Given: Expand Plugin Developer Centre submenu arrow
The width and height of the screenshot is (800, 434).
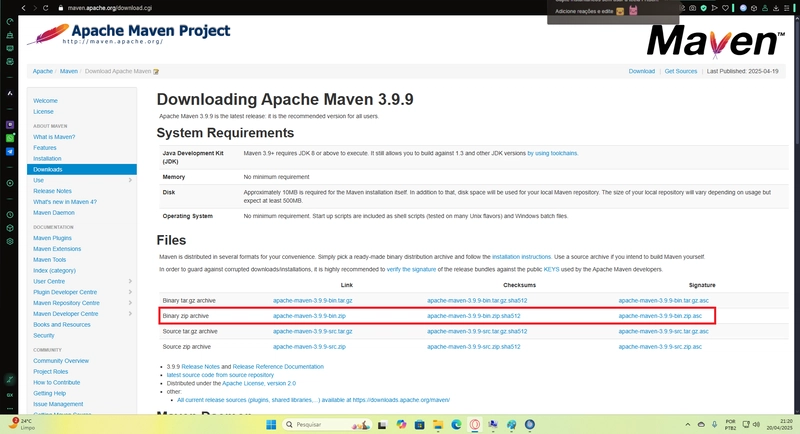Looking at the screenshot, I should coord(130,292).
